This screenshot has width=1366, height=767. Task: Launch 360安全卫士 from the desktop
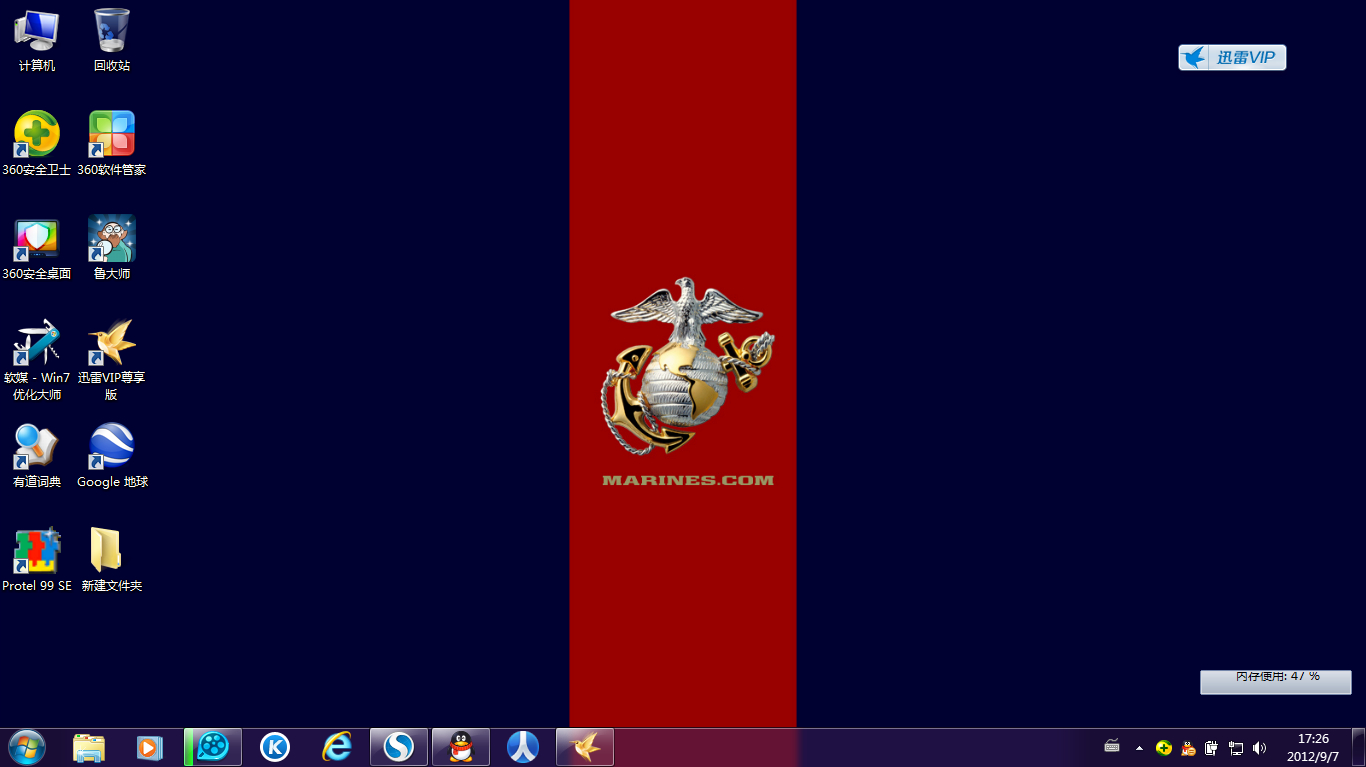click(x=37, y=144)
